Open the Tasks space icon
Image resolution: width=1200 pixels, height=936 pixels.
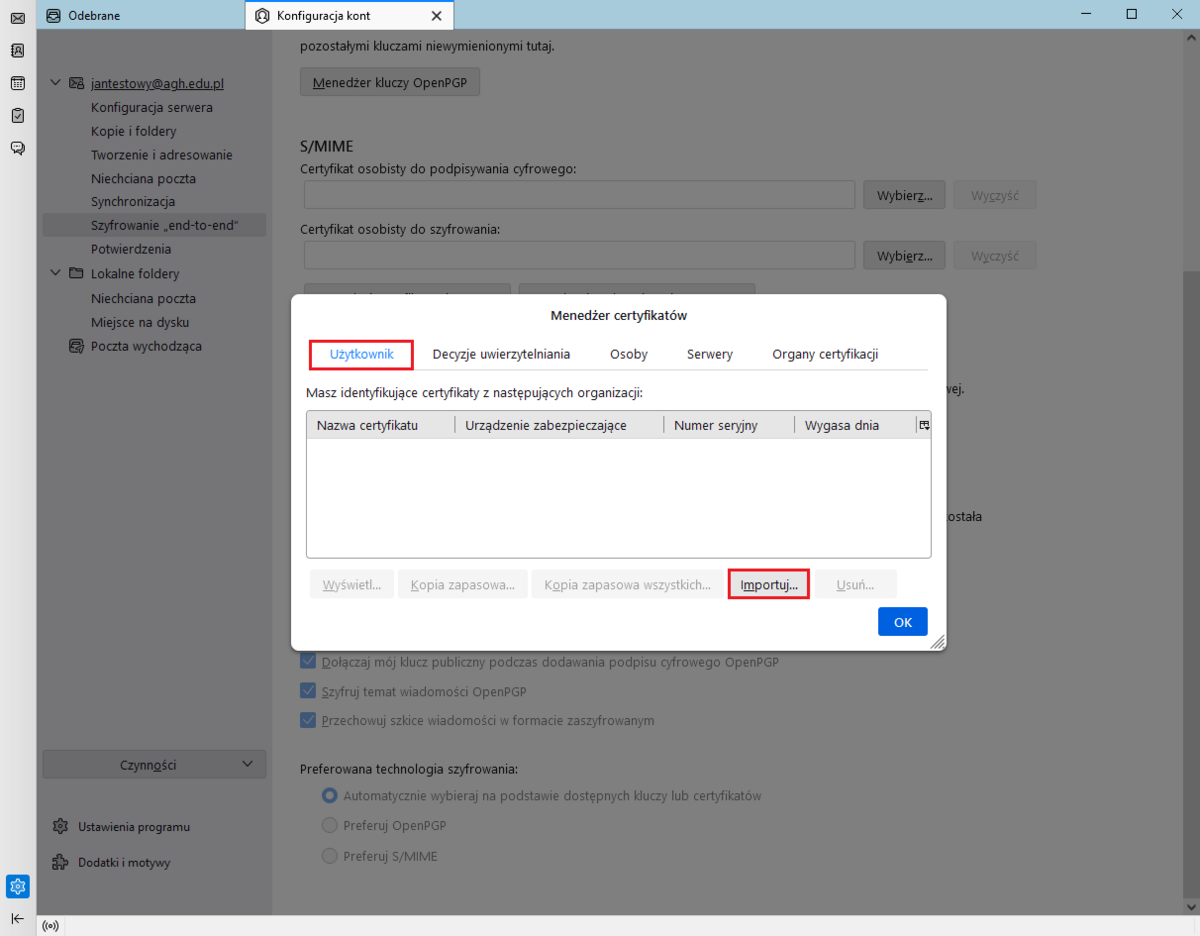click(17, 115)
